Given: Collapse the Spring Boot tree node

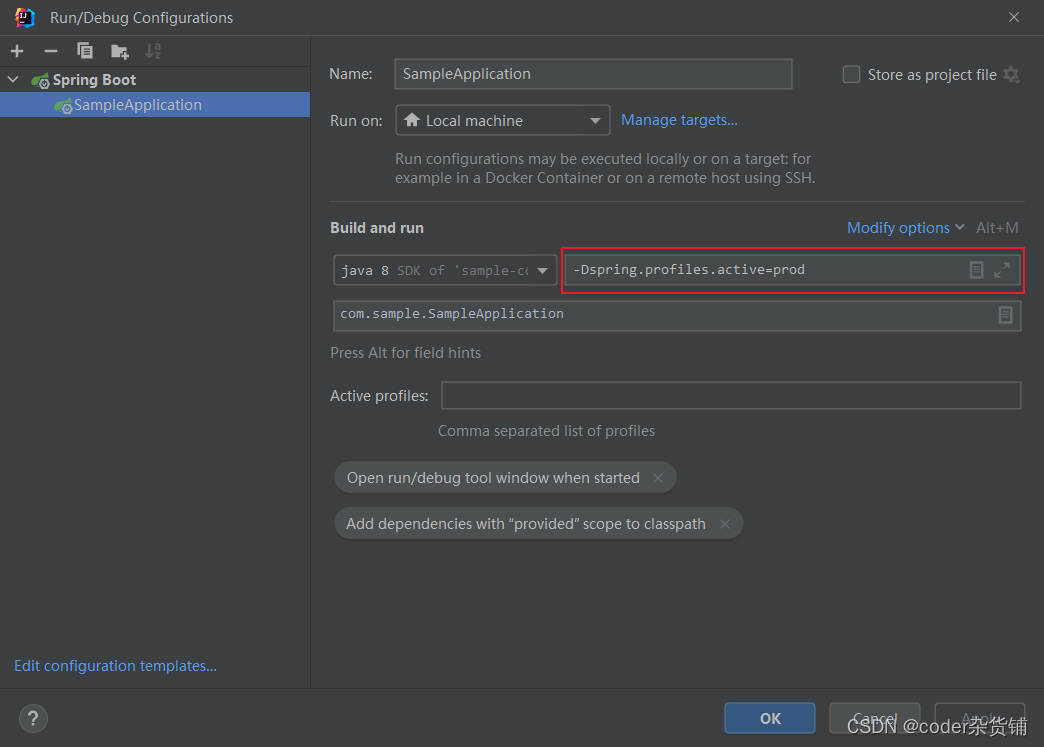Looking at the screenshot, I should 13,80.
